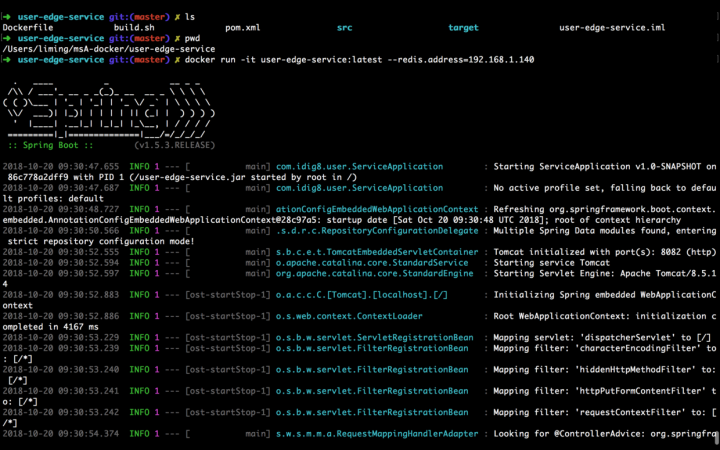Click 'No active profile set' message
Viewport: 720px width, 450px height.
(x=544, y=188)
